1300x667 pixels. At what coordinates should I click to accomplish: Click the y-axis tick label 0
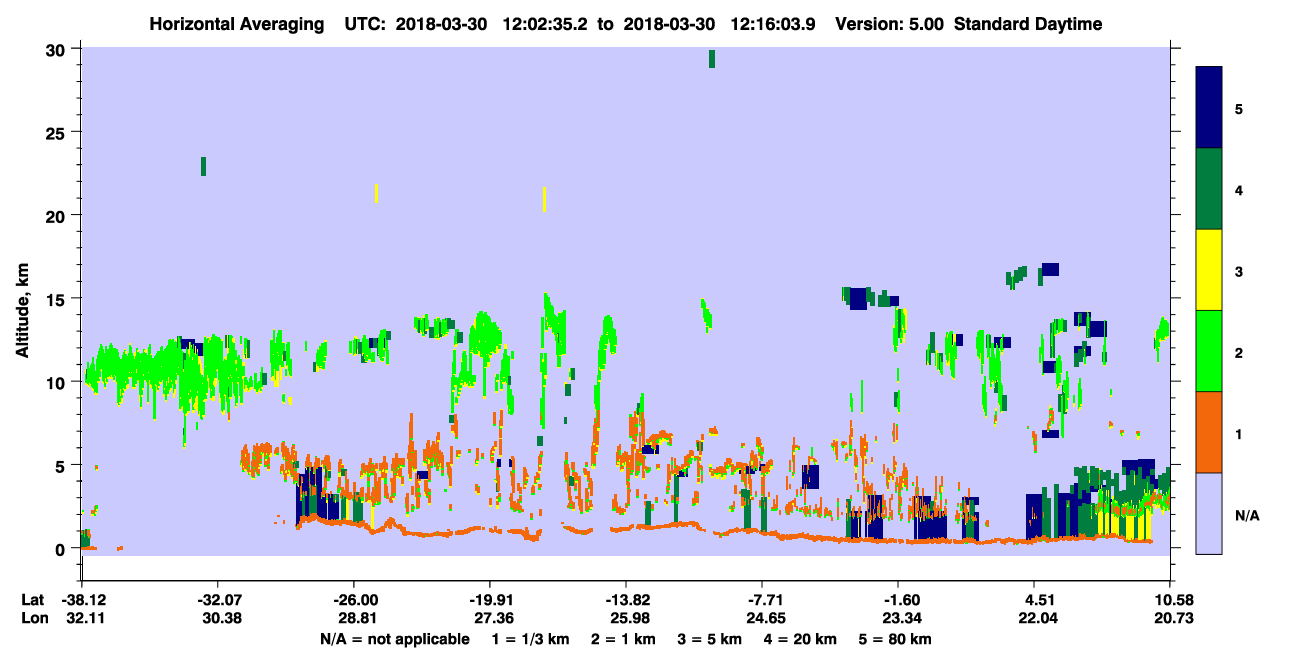pos(62,548)
